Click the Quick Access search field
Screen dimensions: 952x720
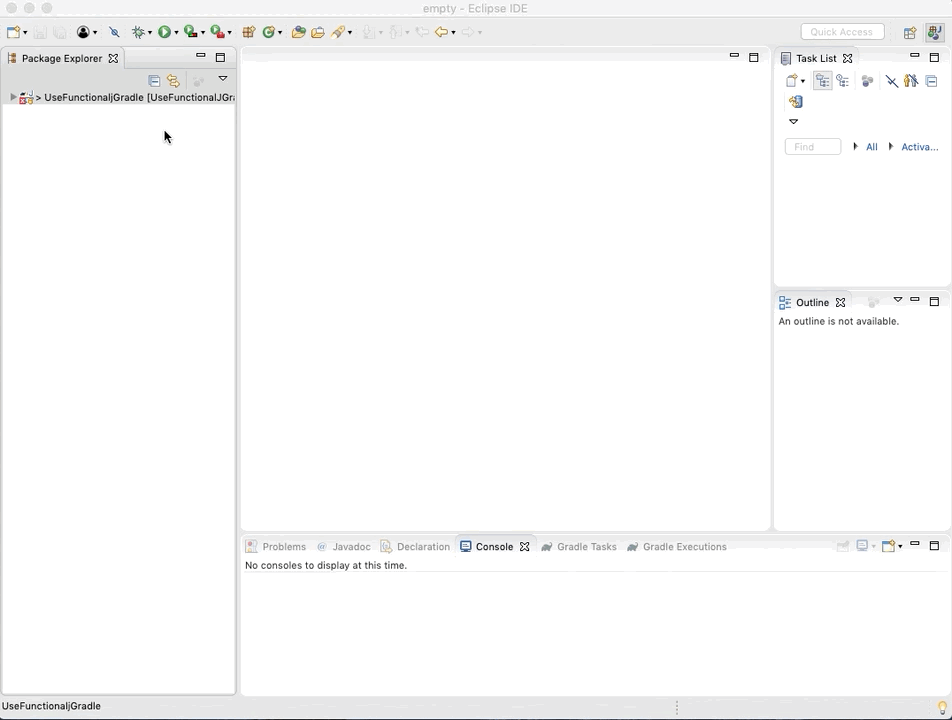842,32
